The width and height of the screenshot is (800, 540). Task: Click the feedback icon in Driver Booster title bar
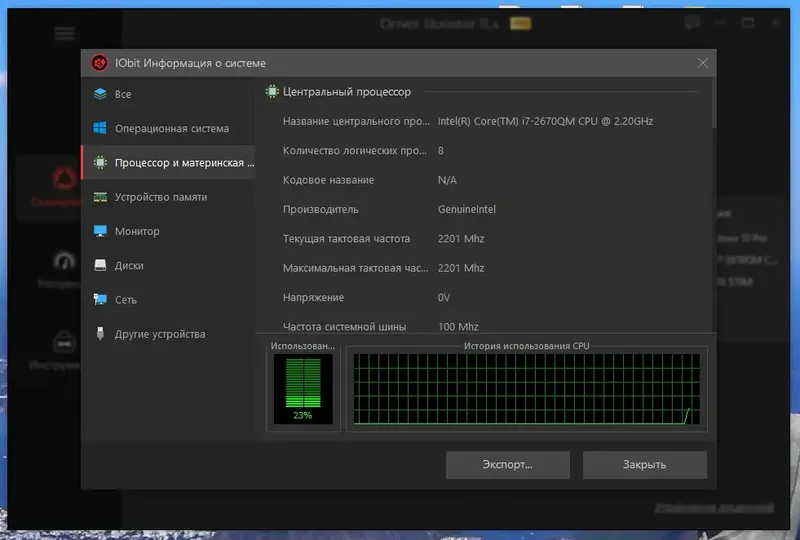(x=692, y=22)
